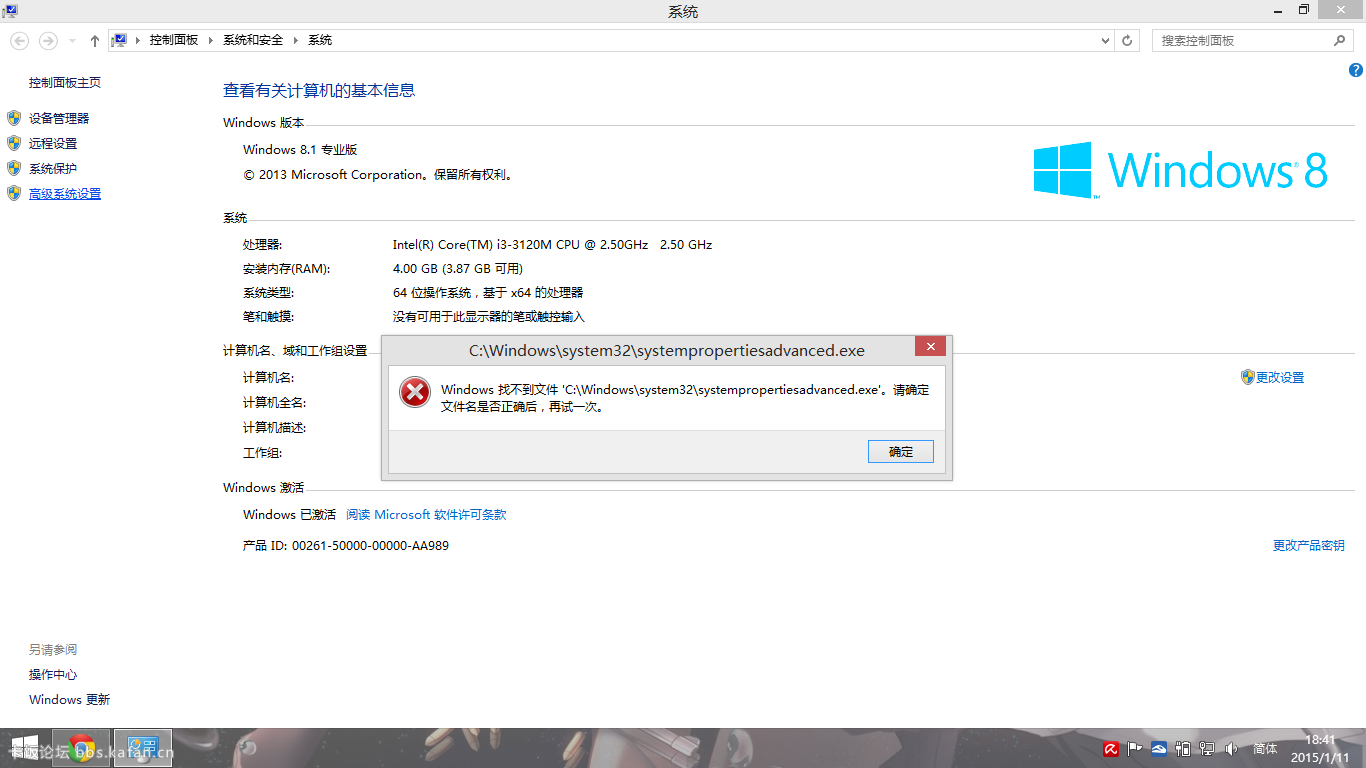The image size is (1366, 768).
Task: Open the volume speaker tray icon
Action: click(x=1231, y=748)
